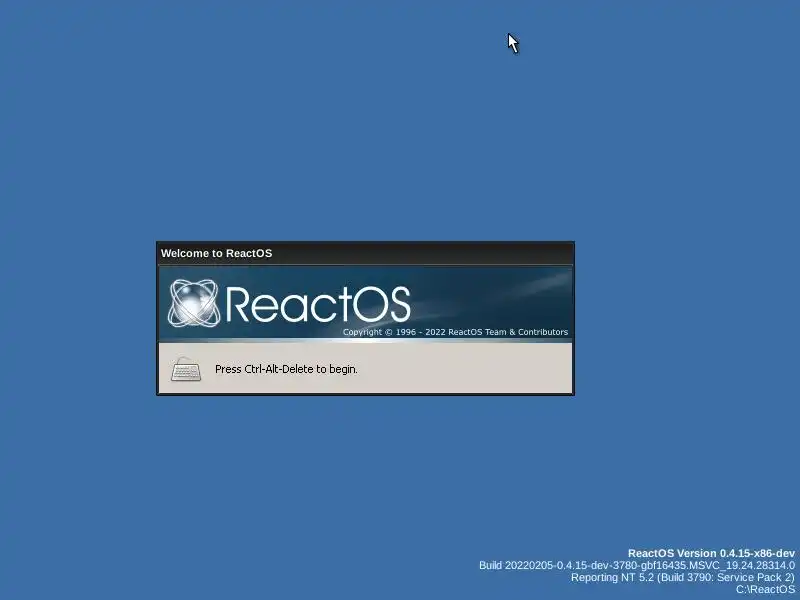The height and width of the screenshot is (600, 800).
Task: Click the "Press Ctrl-Alt-Delete to begin." message
Action: coord(286,369)
